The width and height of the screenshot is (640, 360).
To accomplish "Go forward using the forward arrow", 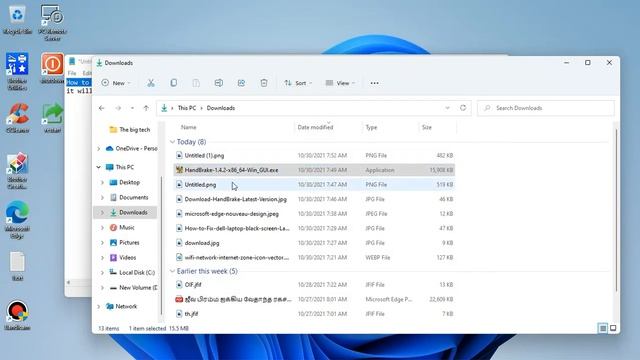I will click(118, 108).
